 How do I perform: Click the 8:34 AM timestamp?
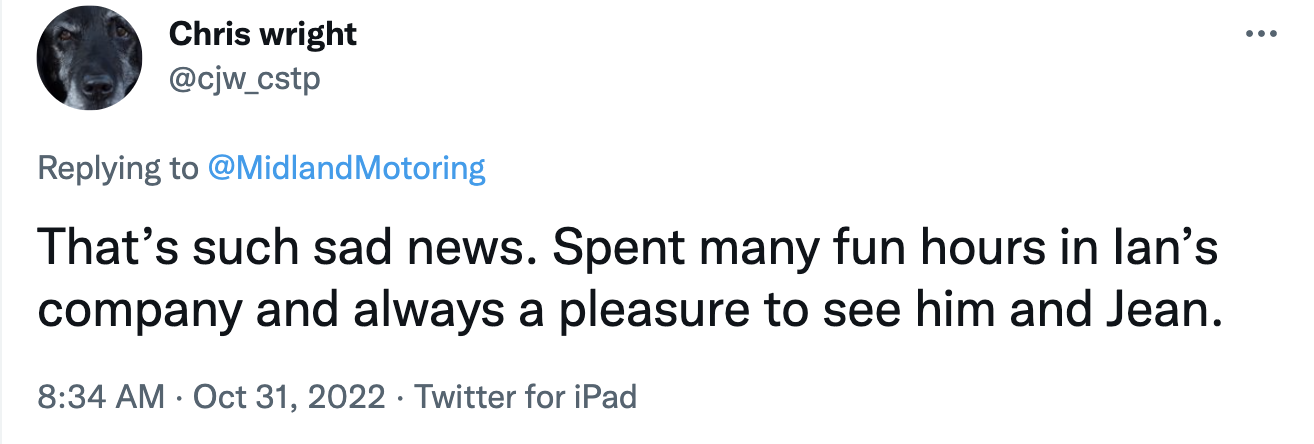(100, 397)
